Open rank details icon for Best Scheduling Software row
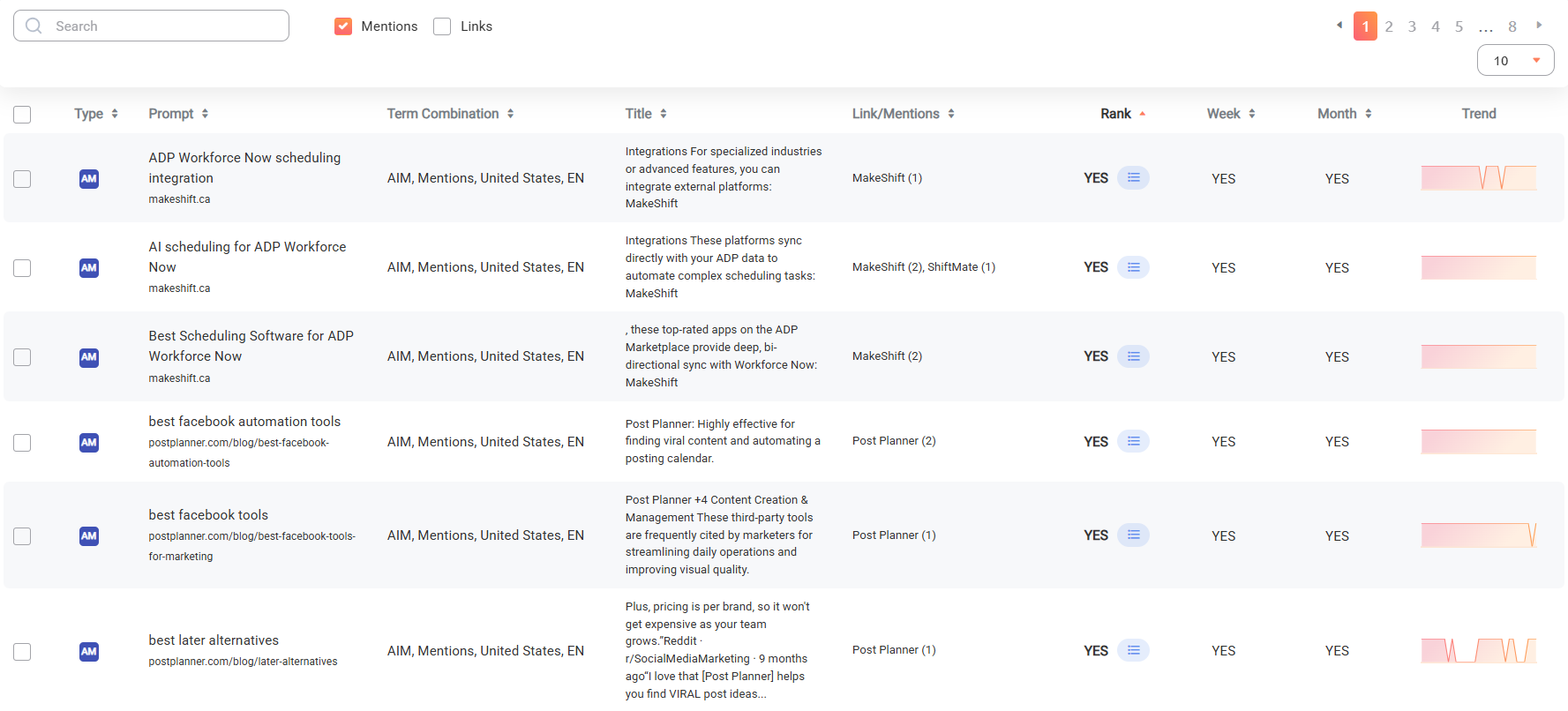Image resolution: width=1568 pixels, height=711 pixels. point(1134,356)
